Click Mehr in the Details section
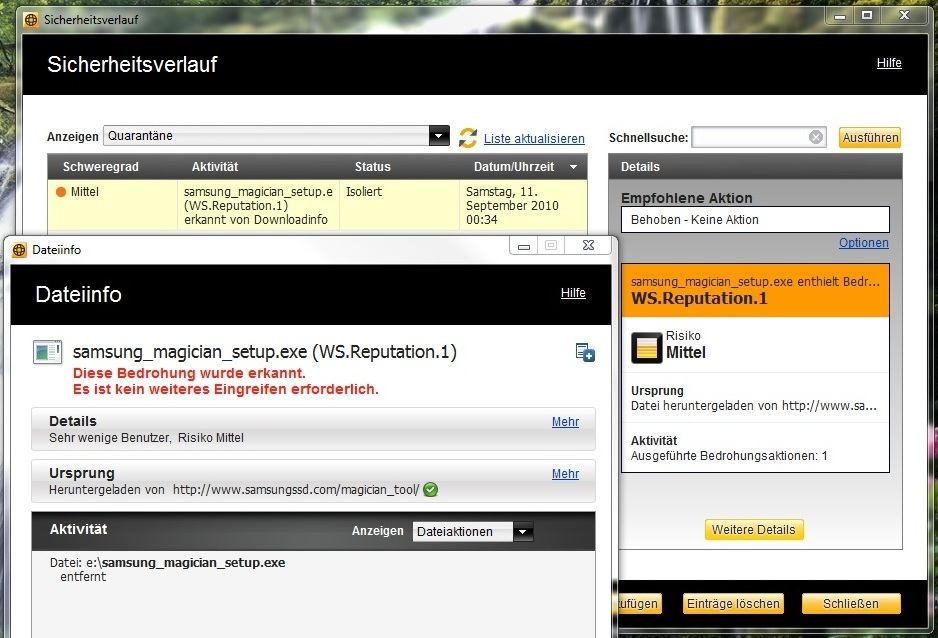The height and width of the screenshot is (638, 938). point(565,422)
